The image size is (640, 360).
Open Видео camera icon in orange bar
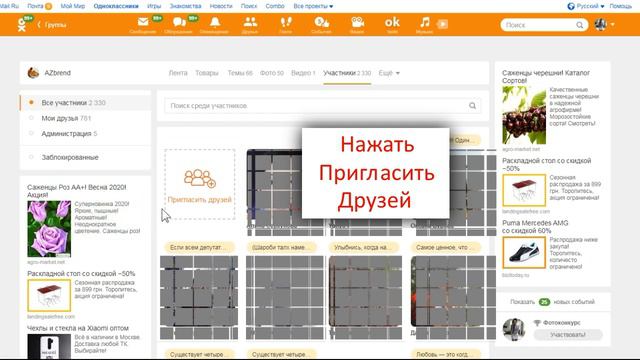coord(357,22)
